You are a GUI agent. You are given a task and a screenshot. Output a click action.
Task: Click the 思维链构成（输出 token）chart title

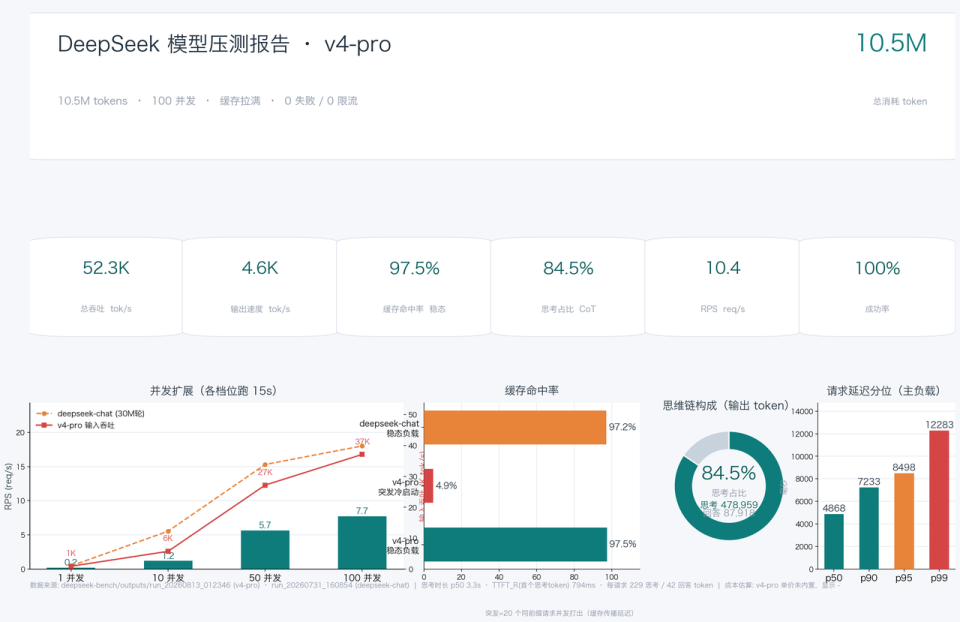click(726, 405)
